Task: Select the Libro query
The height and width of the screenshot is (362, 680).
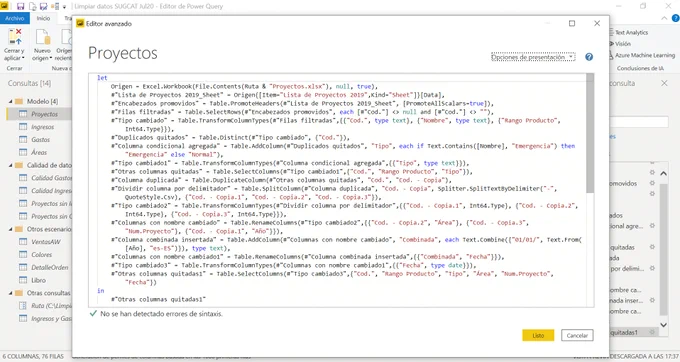Action: click(38, 280)
